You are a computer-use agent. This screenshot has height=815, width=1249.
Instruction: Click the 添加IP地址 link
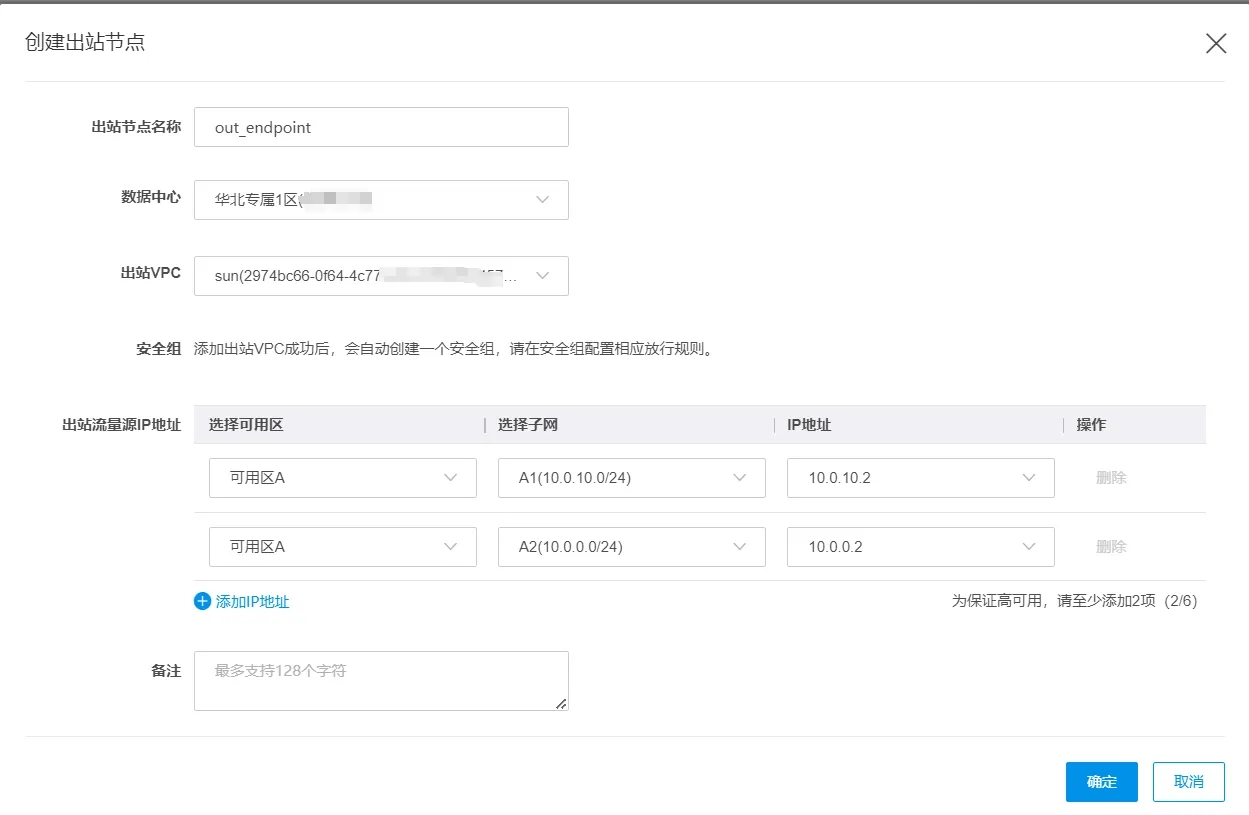253,601
